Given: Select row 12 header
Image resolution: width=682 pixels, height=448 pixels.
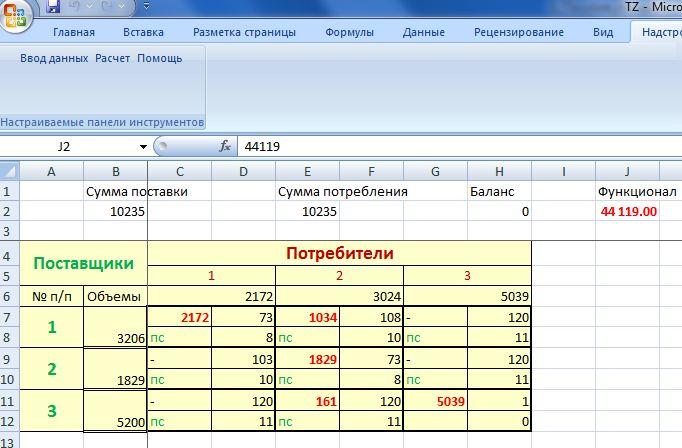Looking at the screenshot, I should tap(10, 421).
